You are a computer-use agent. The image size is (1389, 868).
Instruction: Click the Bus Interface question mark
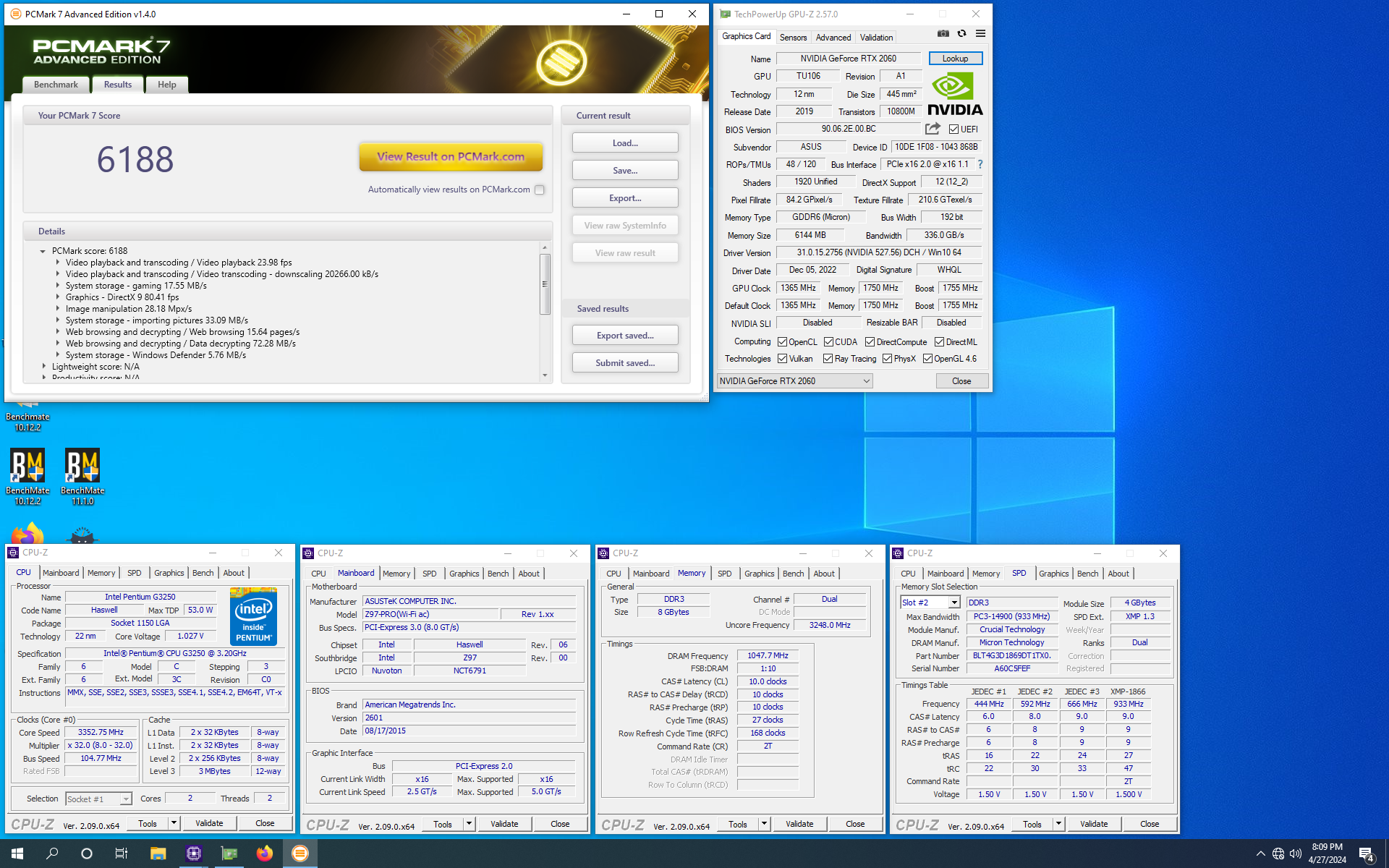[x=980, y=164]
